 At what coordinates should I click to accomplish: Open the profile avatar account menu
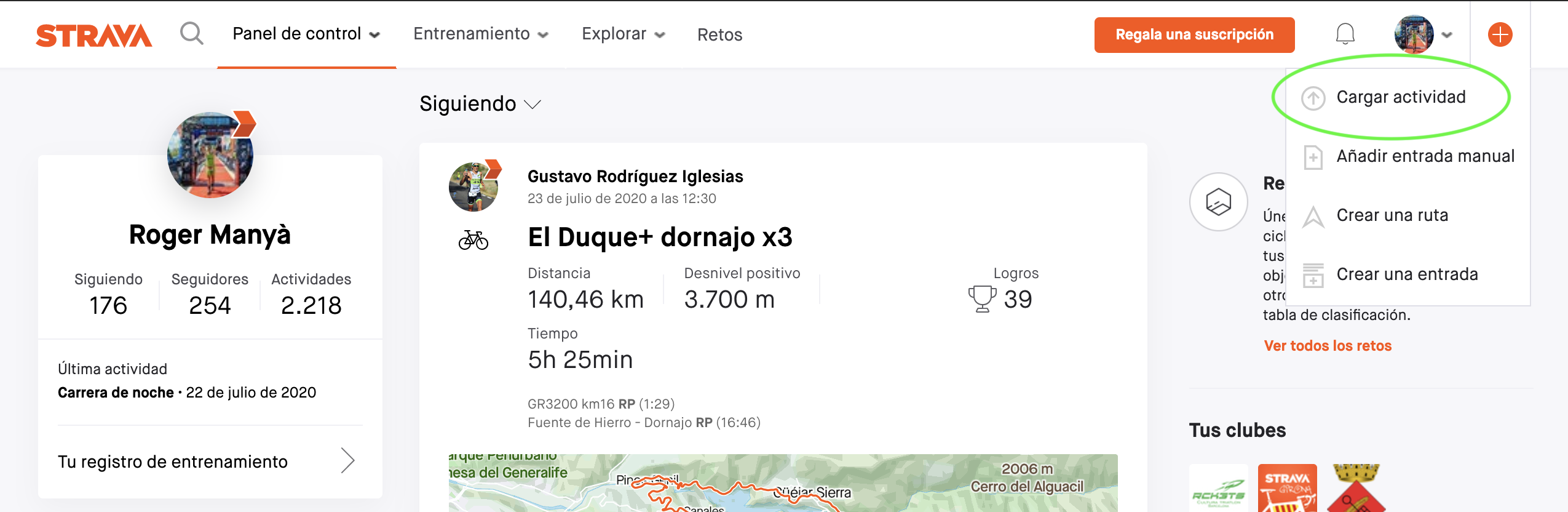pos(1423,34)
